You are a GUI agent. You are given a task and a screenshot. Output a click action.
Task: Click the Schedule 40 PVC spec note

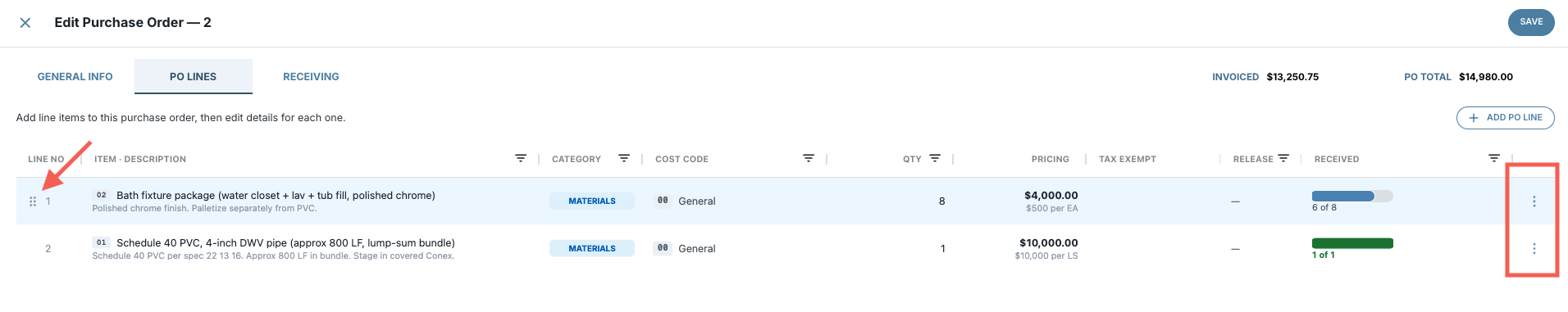click(x=273, y=256)
